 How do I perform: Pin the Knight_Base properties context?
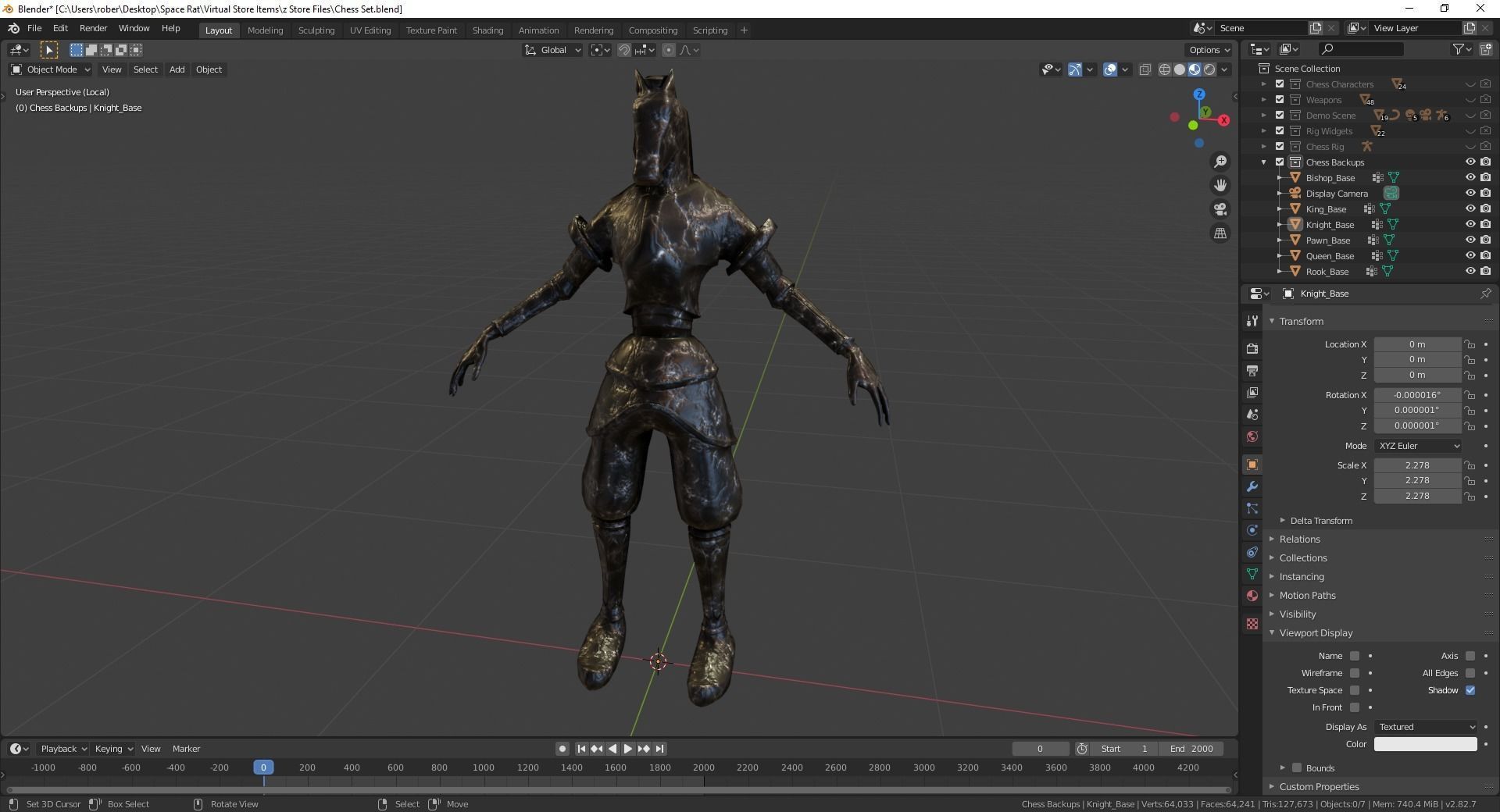click(1485, 294)
